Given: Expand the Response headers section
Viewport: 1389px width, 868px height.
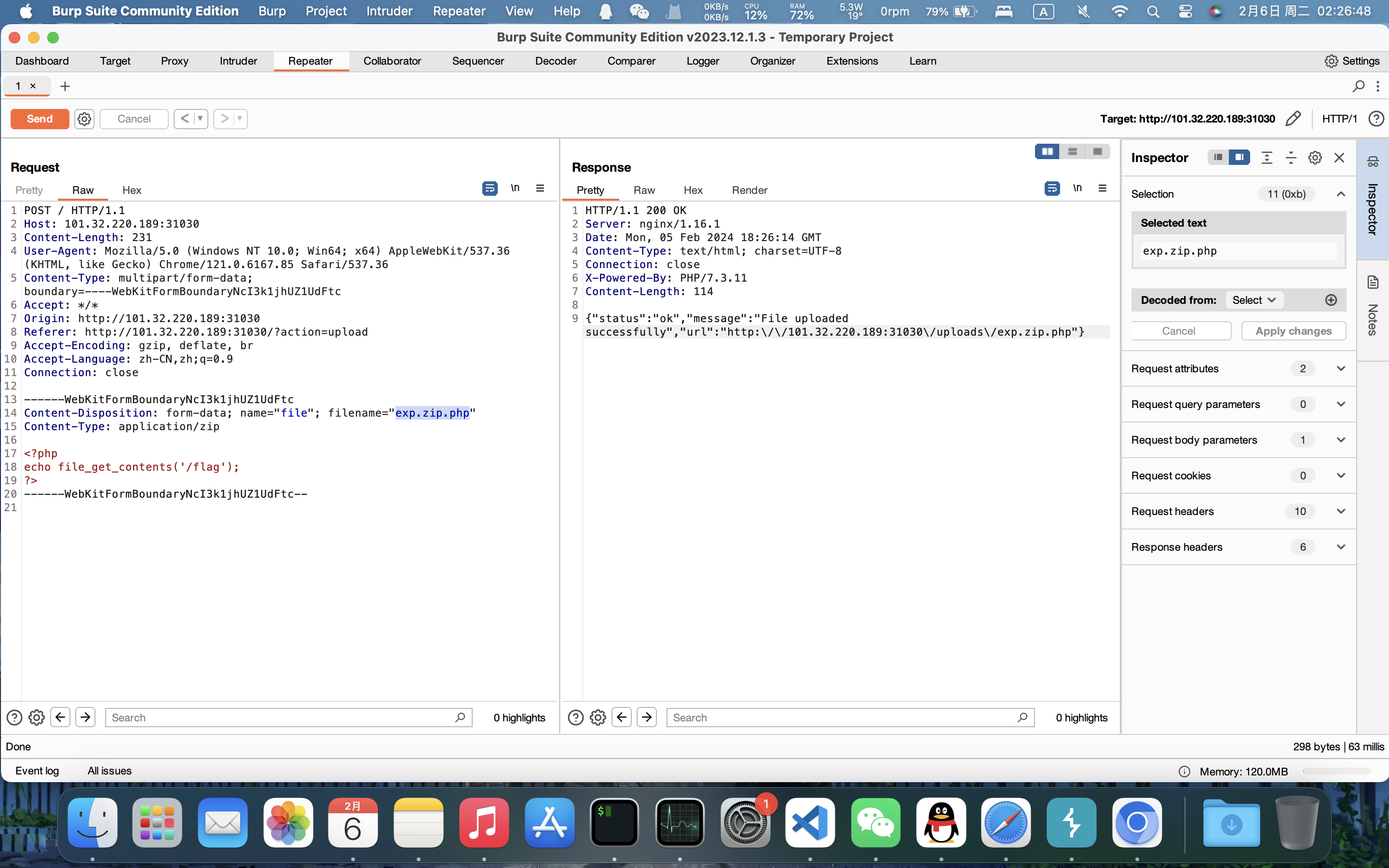Looking at the screenshot, I should pos(1341,547).
